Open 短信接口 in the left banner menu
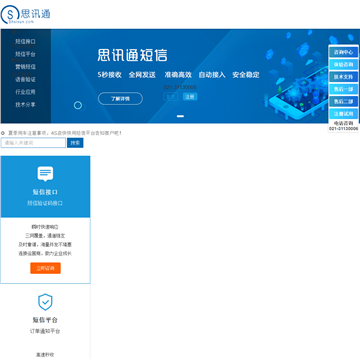 [x=25, y=42]
